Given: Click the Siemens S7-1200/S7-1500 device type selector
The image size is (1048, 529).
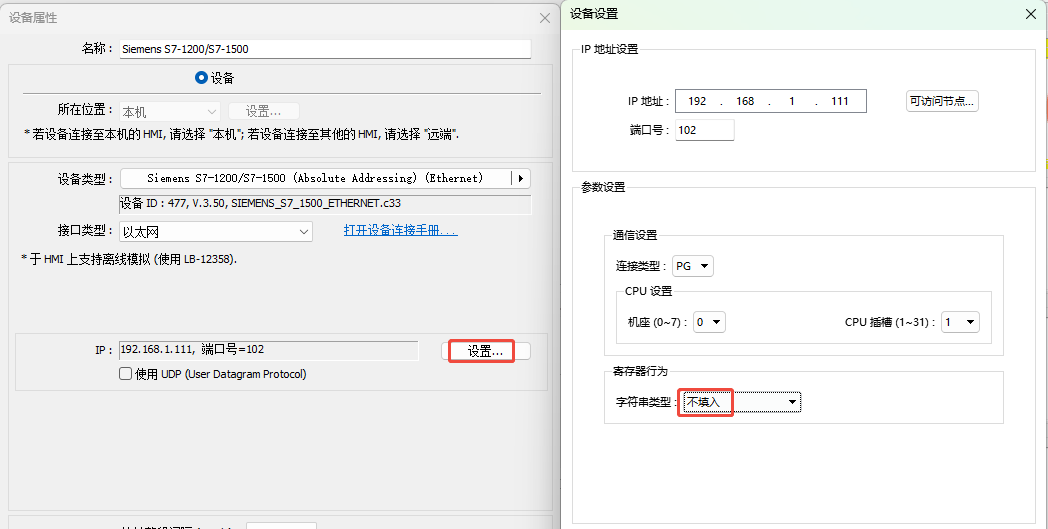Looking at the screenshot, I should [315, 178].
